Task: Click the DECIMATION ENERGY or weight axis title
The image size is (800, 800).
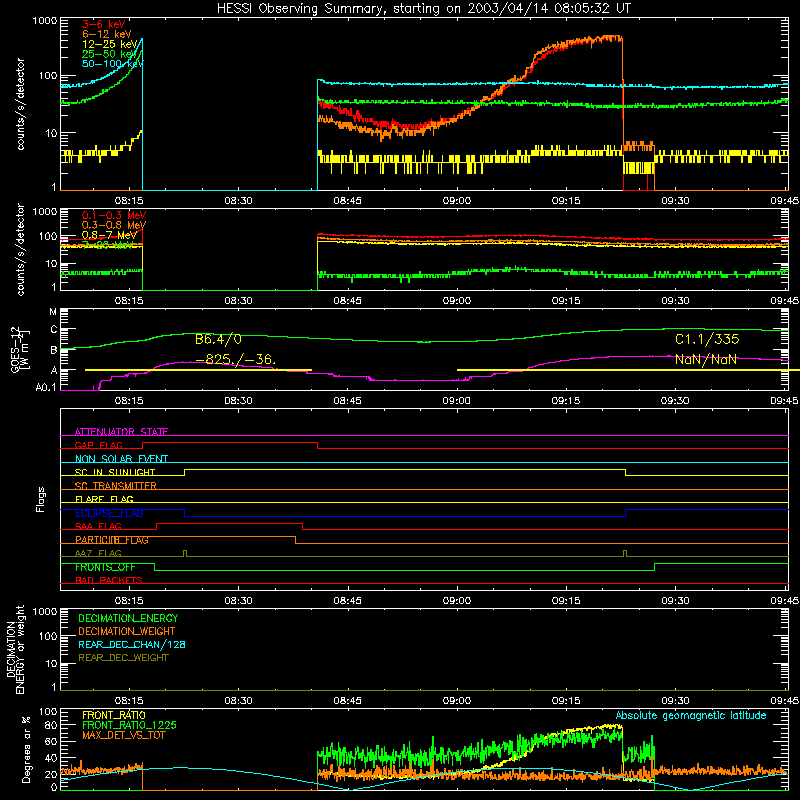Action: (15, 649)
